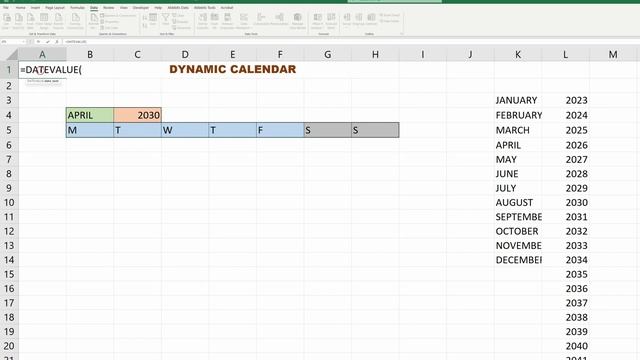Click Remove Duplicates
The height and width of the screenshot is (360, 640).
(227, 20)
